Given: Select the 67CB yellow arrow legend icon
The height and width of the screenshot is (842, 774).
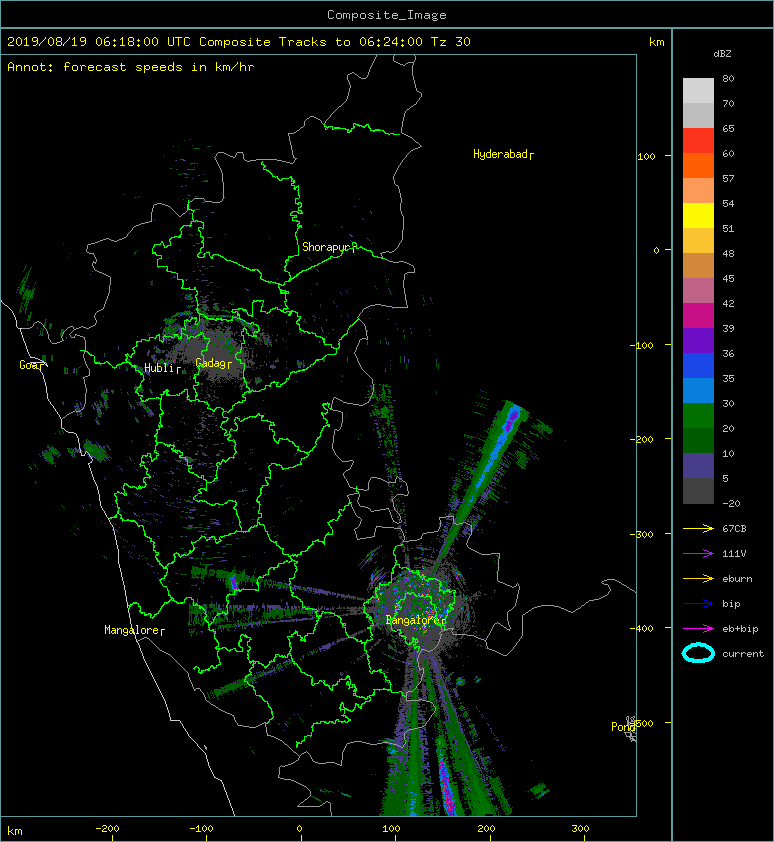Looking at the screenshot, I should tap(698, 529).
